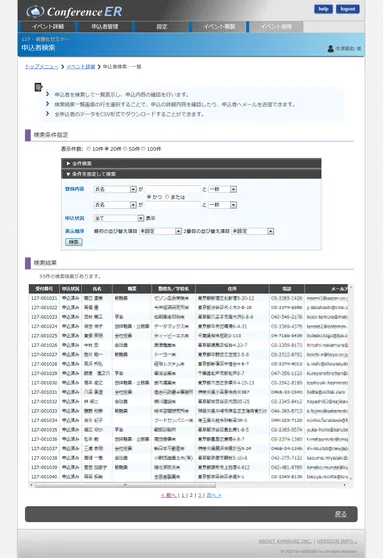Click the logout button

pos(347,9)
